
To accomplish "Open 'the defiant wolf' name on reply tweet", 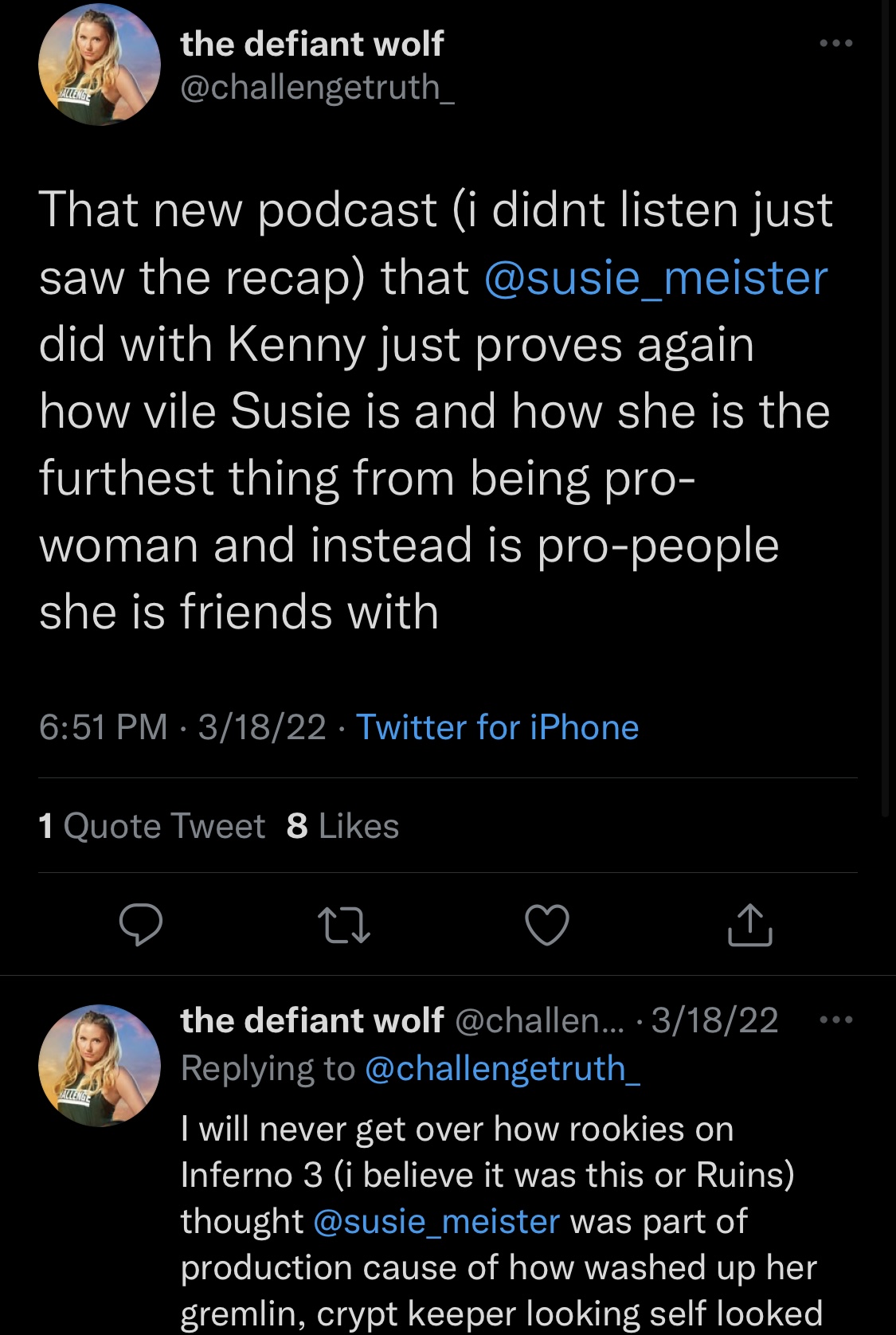I will pos(312,1020).
